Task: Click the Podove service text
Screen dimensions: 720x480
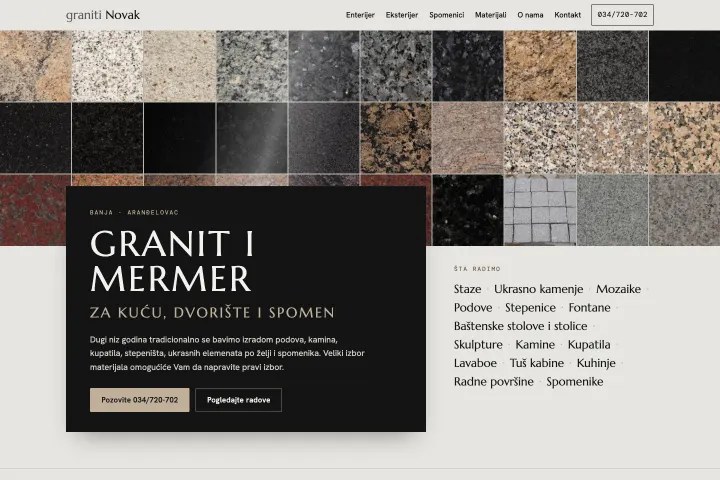Action: [x=473, y=307]
